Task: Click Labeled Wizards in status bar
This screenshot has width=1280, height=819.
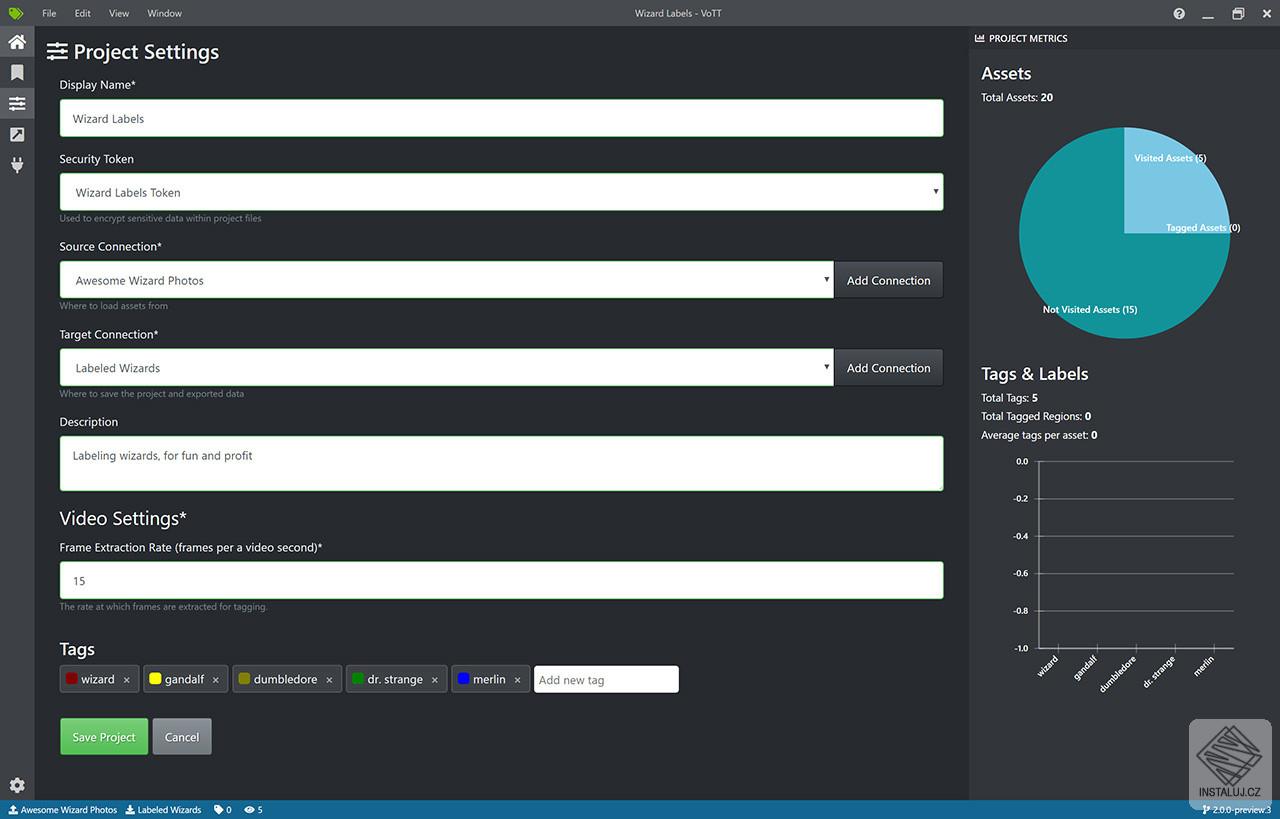Action: [x=164, y=810]
